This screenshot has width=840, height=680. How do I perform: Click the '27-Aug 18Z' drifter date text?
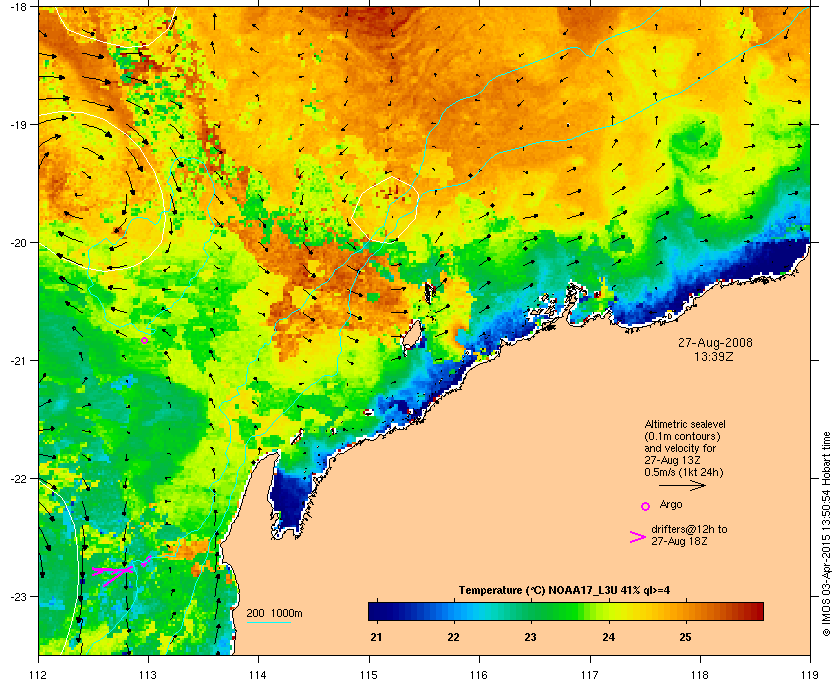tap(679, 541)
